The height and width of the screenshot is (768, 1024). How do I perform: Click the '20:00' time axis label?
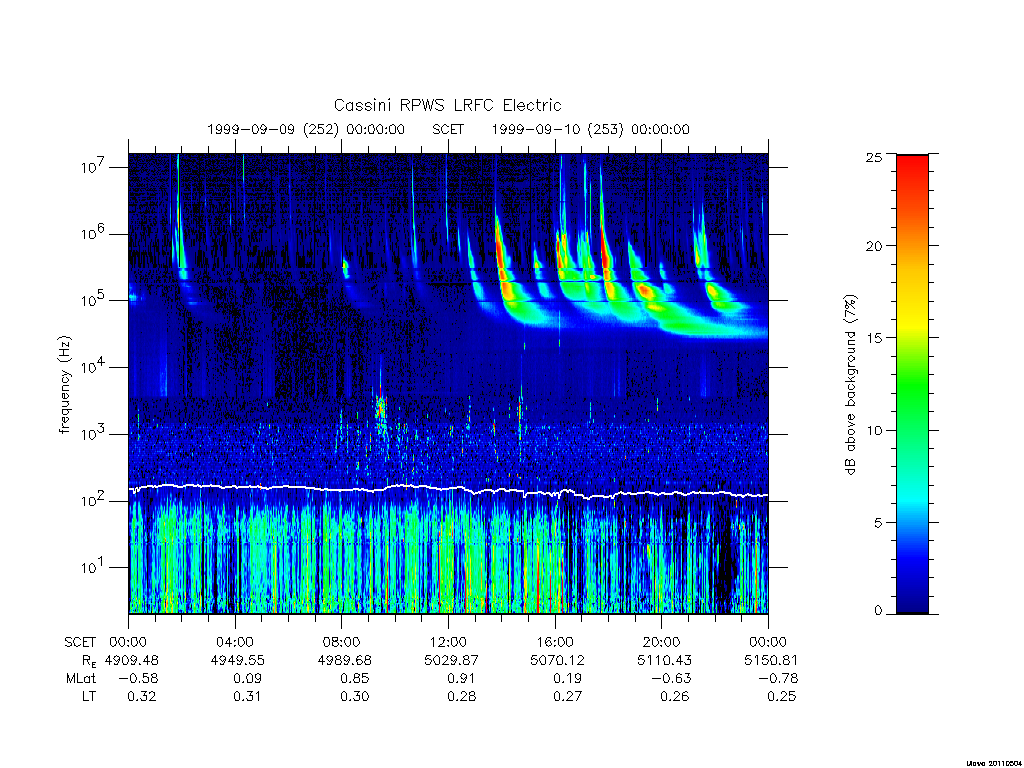(x=662, y=642)
